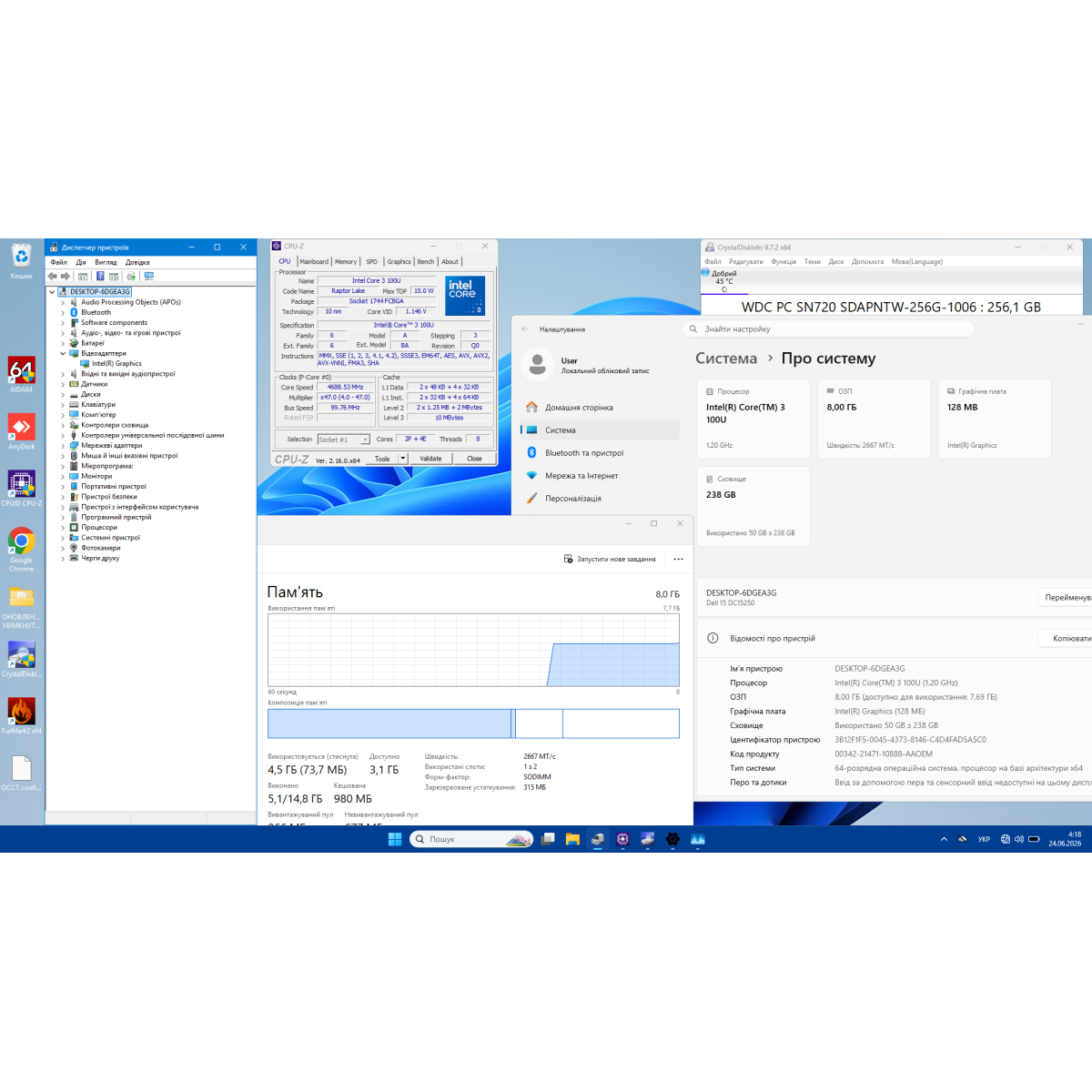Image resolution: width=1092 pixels, height=1092 pixels.
Task: Open Google Chrome desktop shortcut
Action: pyautogui.click(x=22, y=549)
